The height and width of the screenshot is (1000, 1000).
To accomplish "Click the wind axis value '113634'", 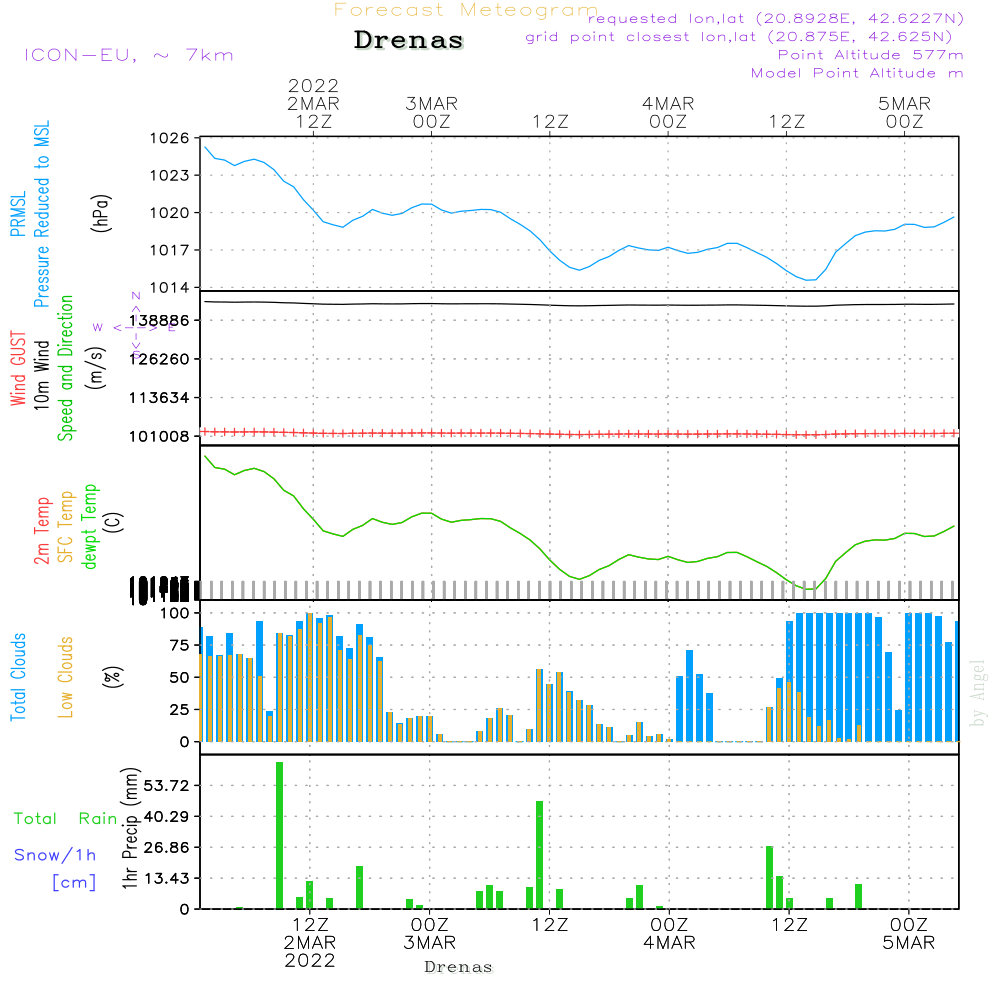I will (x=159, y=397).
